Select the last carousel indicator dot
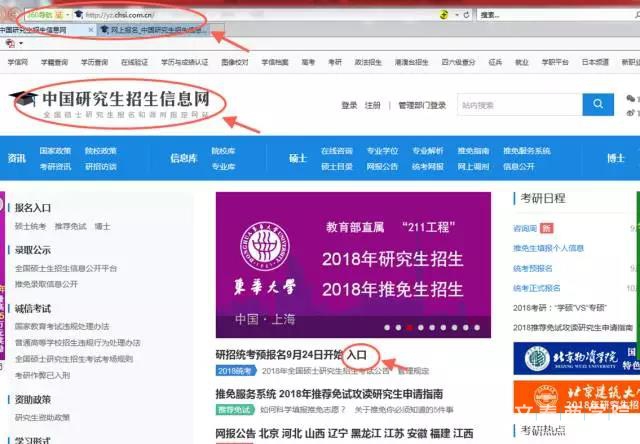Viewport: 640px width, 444px height. click(x=477, y=327)
